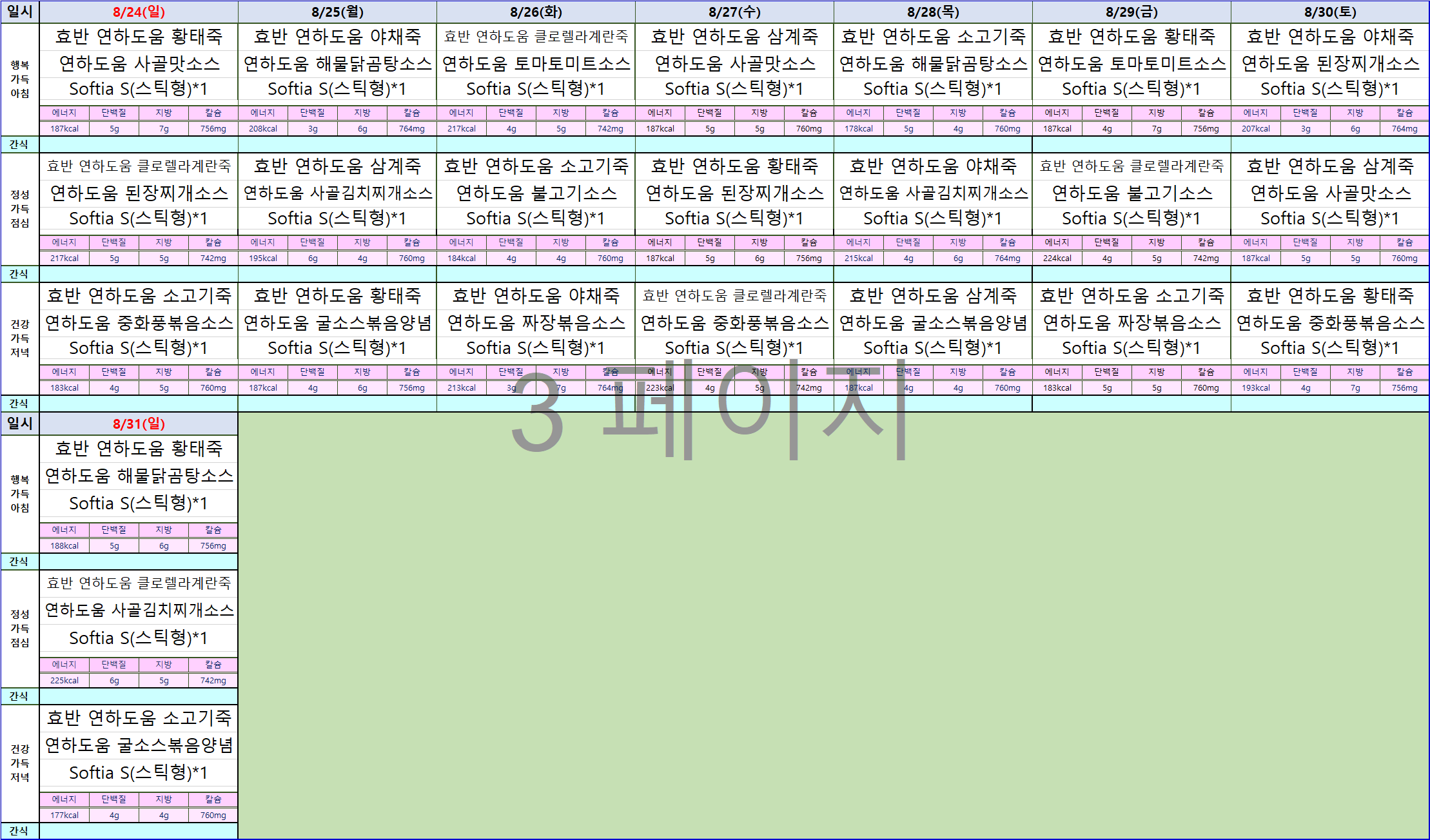Select the 184kcal energy value cell
The width and height of the screenshot is (1430, 840).
(x=462, y=259)
